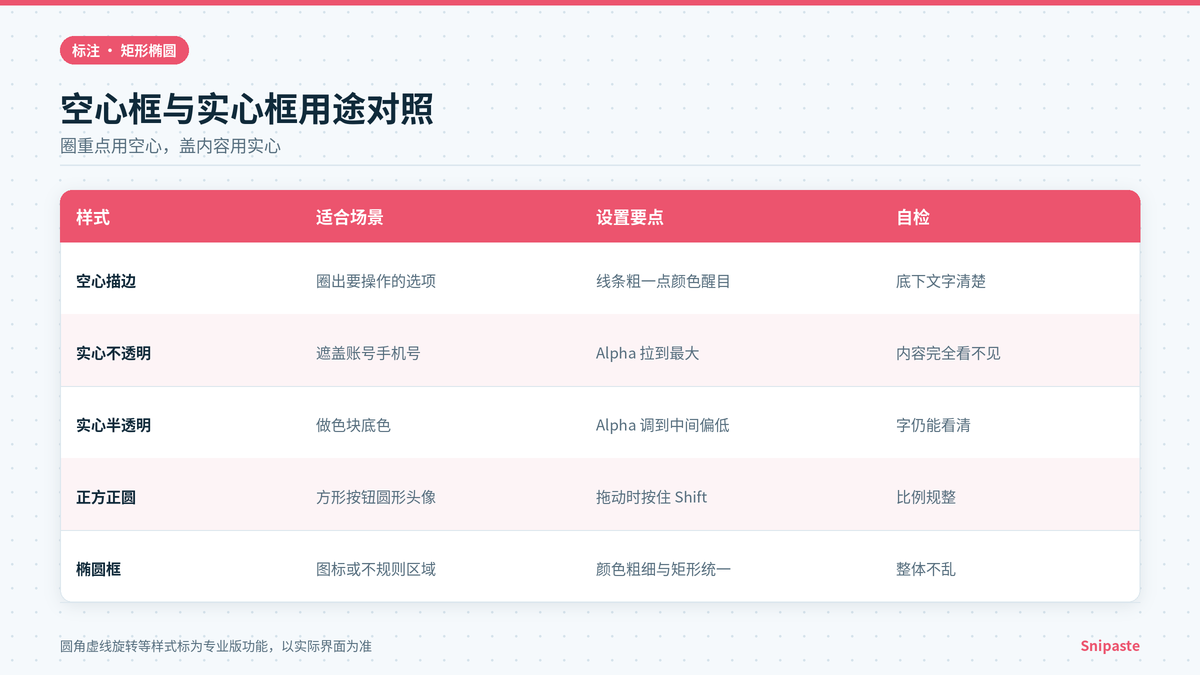Click the cell 拖动时按住 Shift
This screenshot has height=675, width=1200.
pyautogui.click(x=651, y=497)
